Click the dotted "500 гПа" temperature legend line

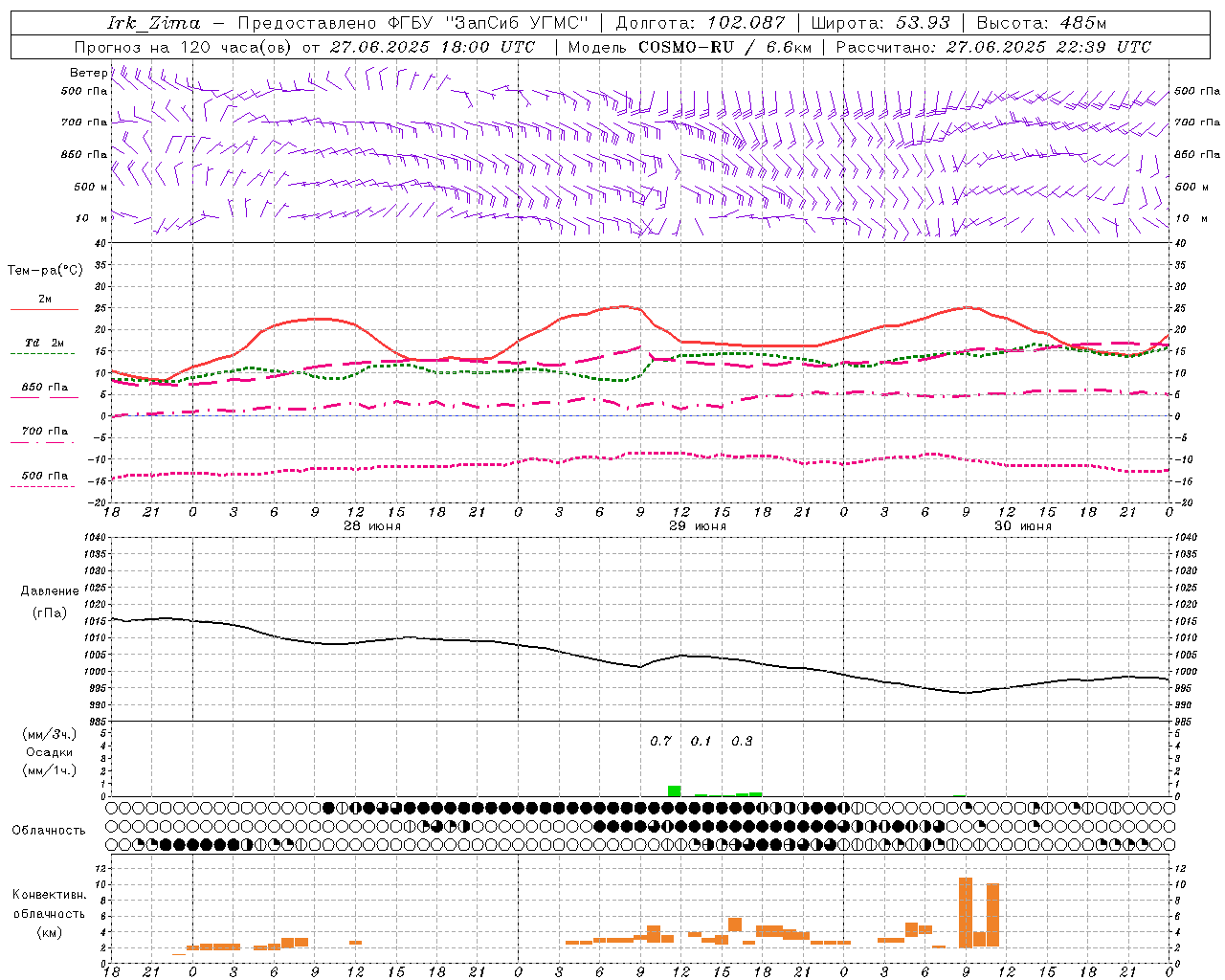tap(43, 486)
